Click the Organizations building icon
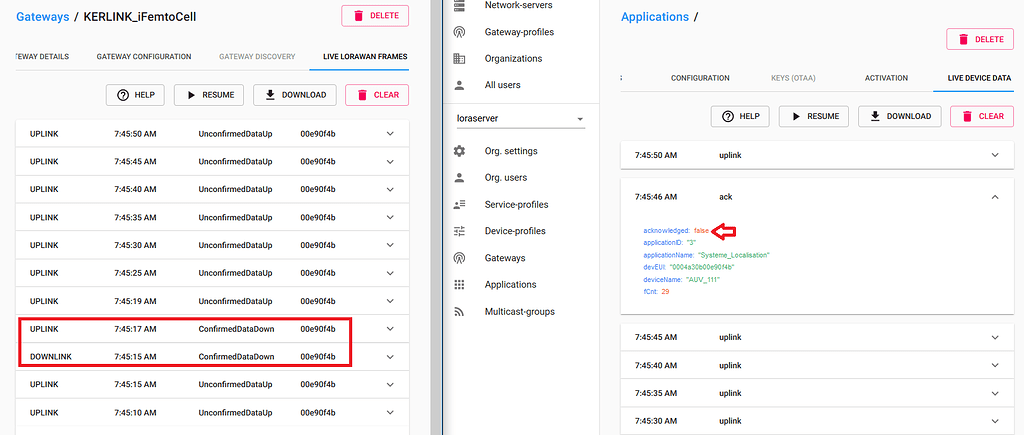This screenshot has width=1024, height=435. 459,59
